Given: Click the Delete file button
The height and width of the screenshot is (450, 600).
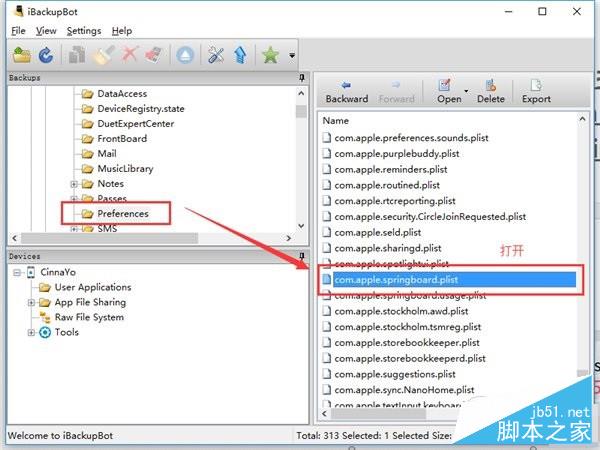Looking at the screenshot, I should pyautogui.click(x=491, y=92).
